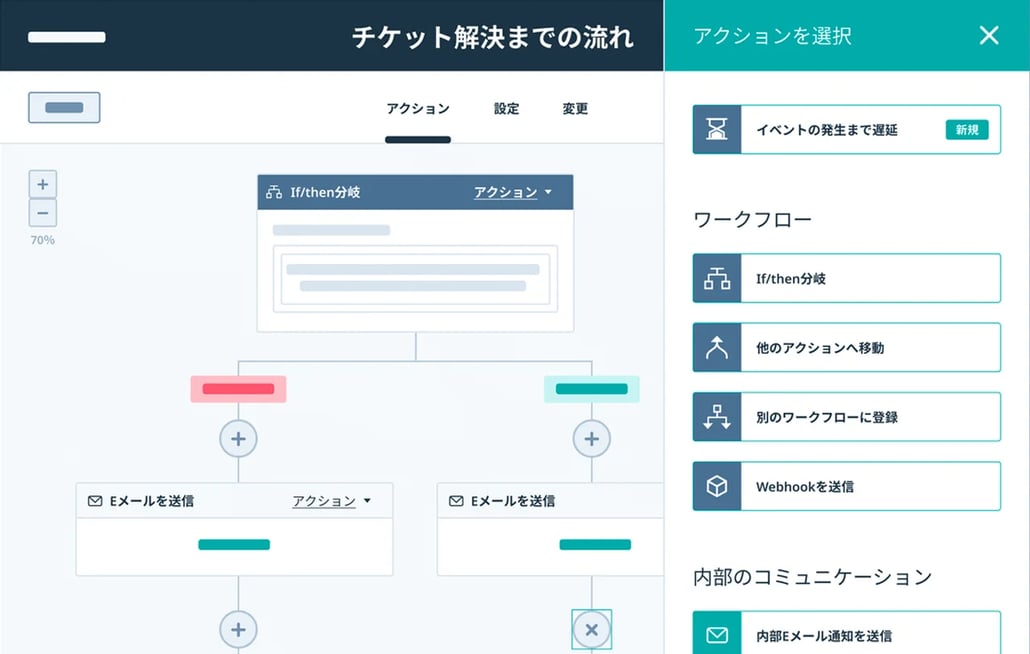The width and height of the screenshot is (1030, 654).
Task: Select the 内部Eメール通知を送信 envelope icon
Action: pyautogui.click(x=717, y=635)
